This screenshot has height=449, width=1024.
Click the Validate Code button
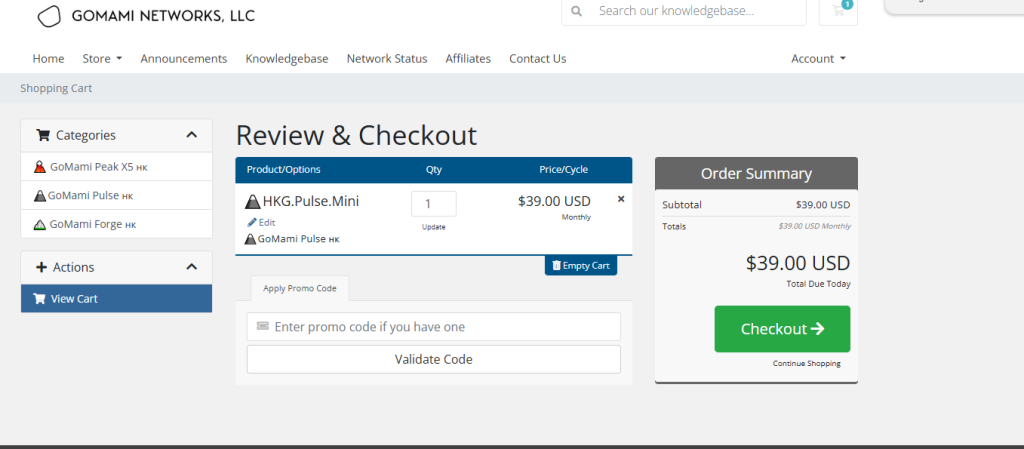coord(434,360)
